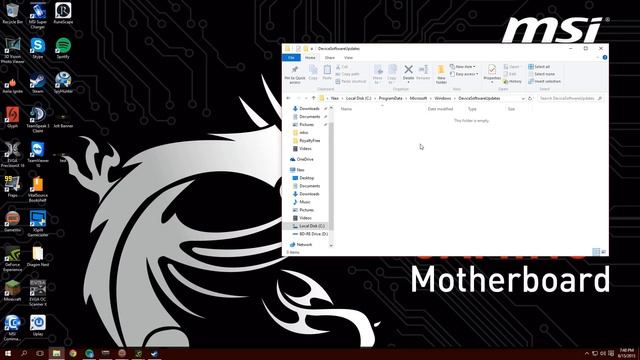Select the TeamSpeak 3 Client desktop icon

38,120
